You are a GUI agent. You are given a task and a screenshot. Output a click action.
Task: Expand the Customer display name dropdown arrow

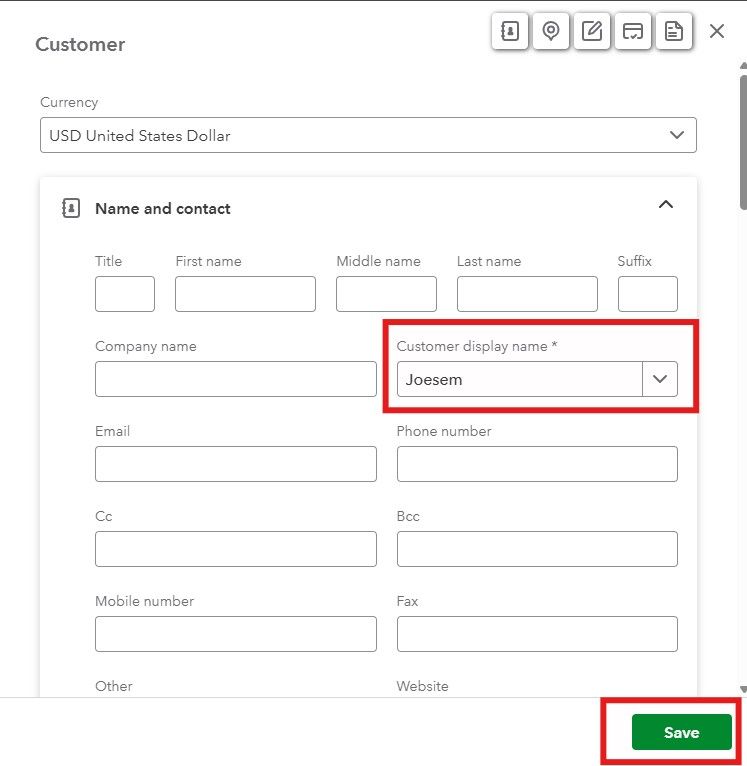point(660,379)
